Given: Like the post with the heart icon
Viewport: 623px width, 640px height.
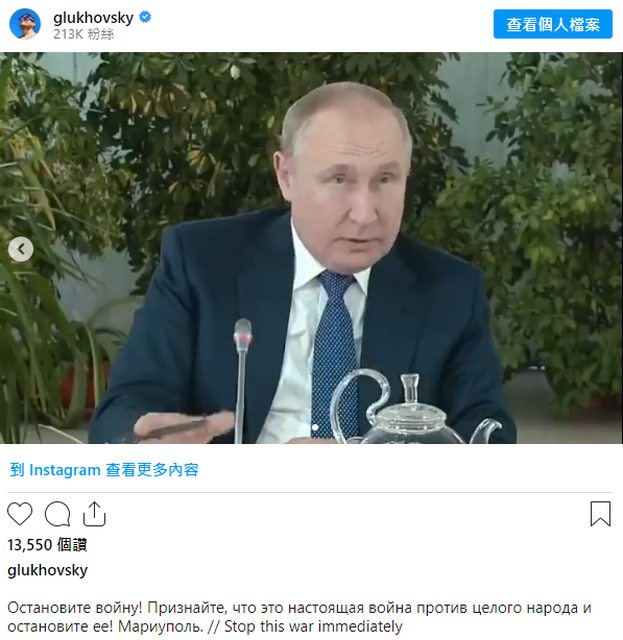Looking at the screenshot, I should [x=20, y=514].
